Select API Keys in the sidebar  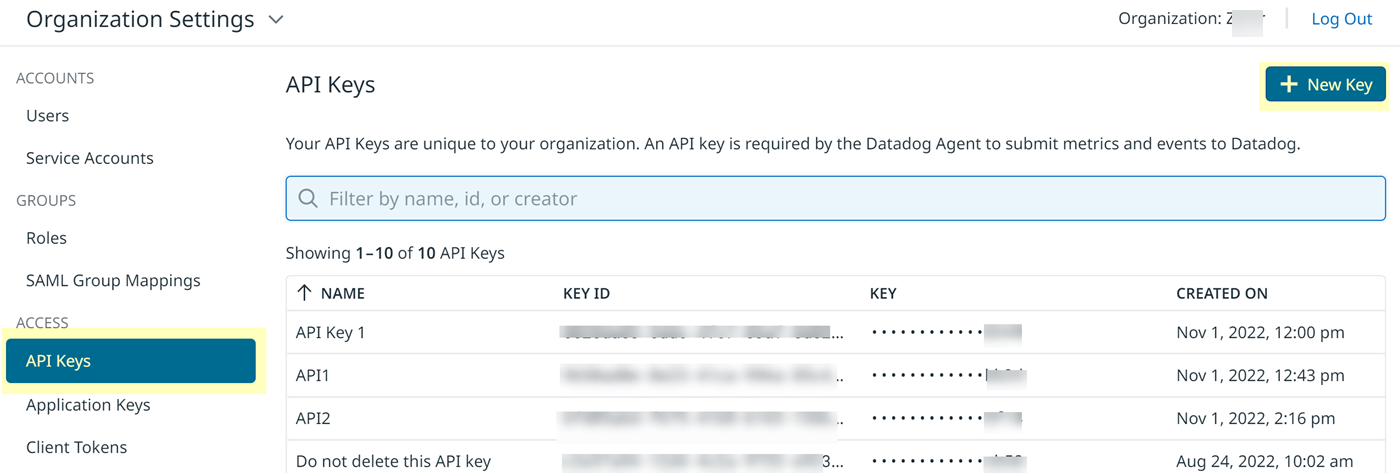[x=130, y=361]
